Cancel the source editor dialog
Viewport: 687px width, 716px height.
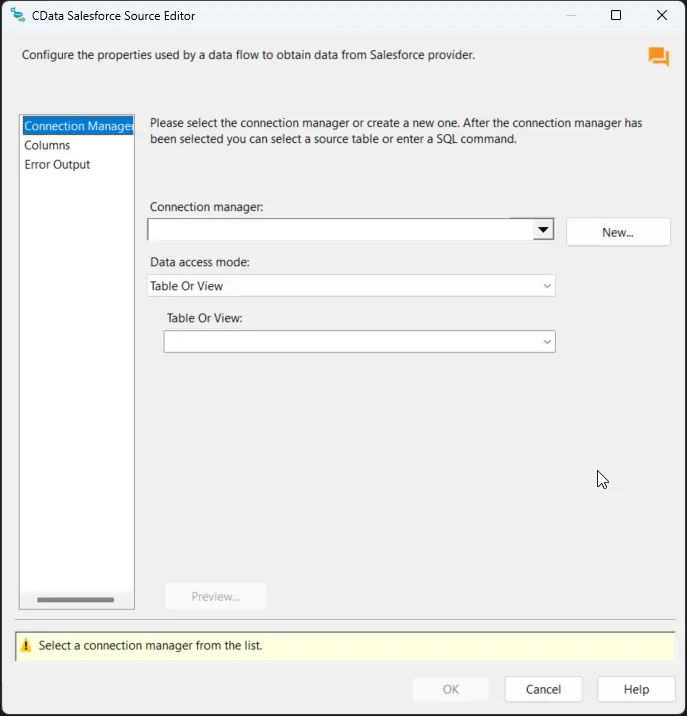(x=543, y=689)
